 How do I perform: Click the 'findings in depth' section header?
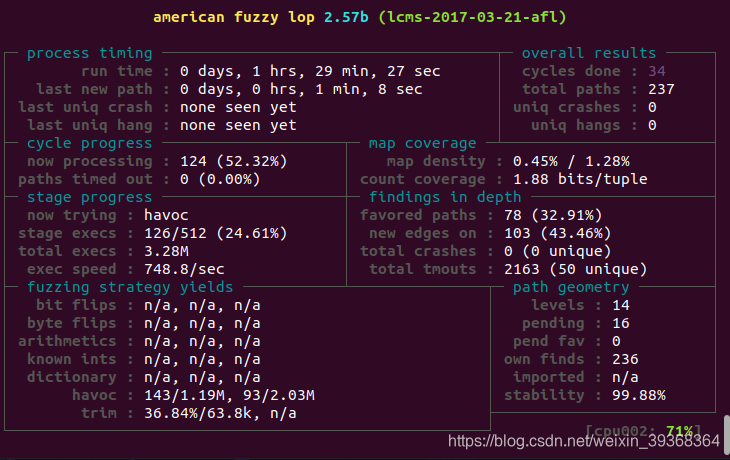click(445, 197)
